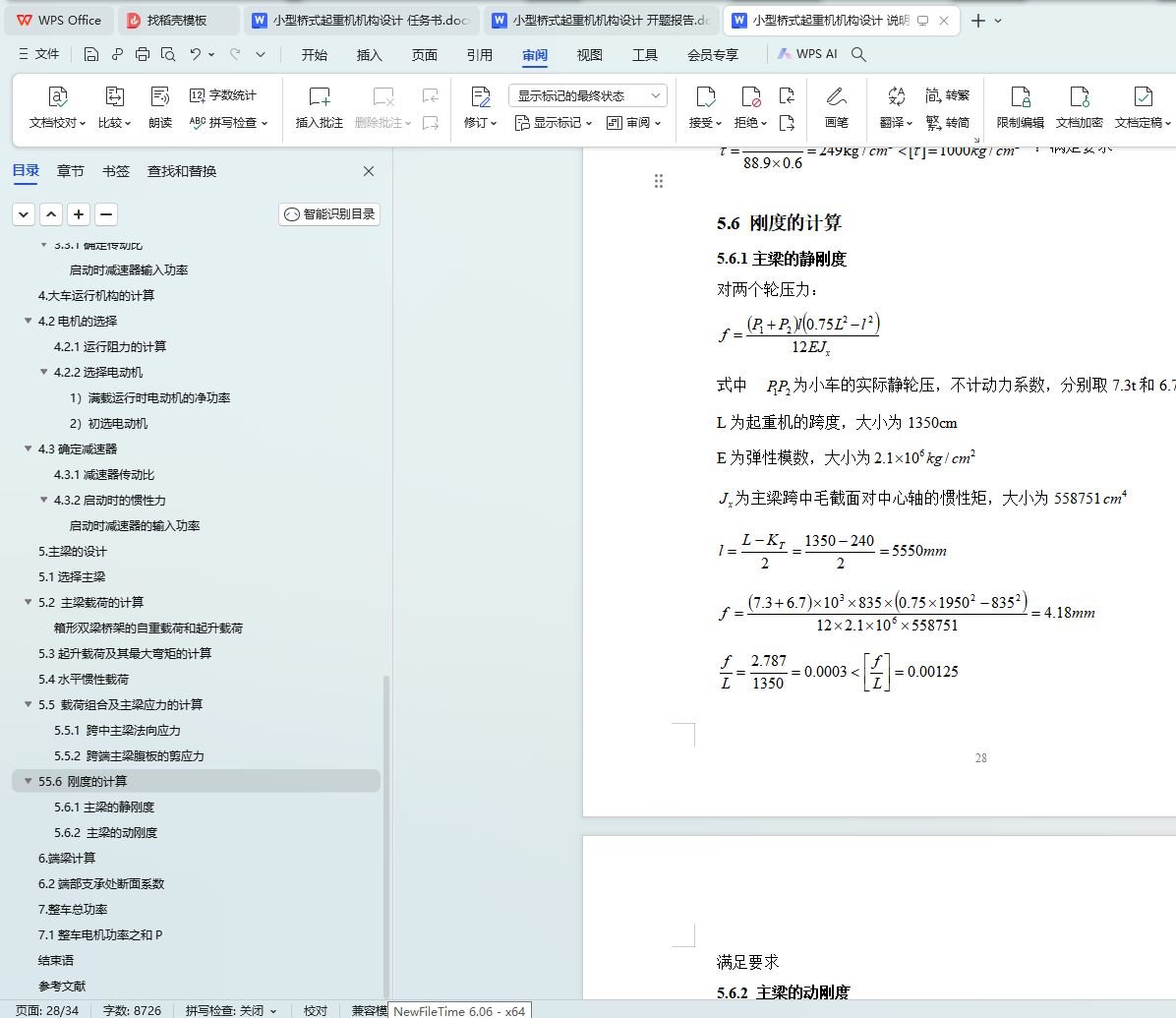The width and height of the screenshot is (1176, 1018).
Task: Switch to the 视图 ribbon tab
Action: (590, 55)
